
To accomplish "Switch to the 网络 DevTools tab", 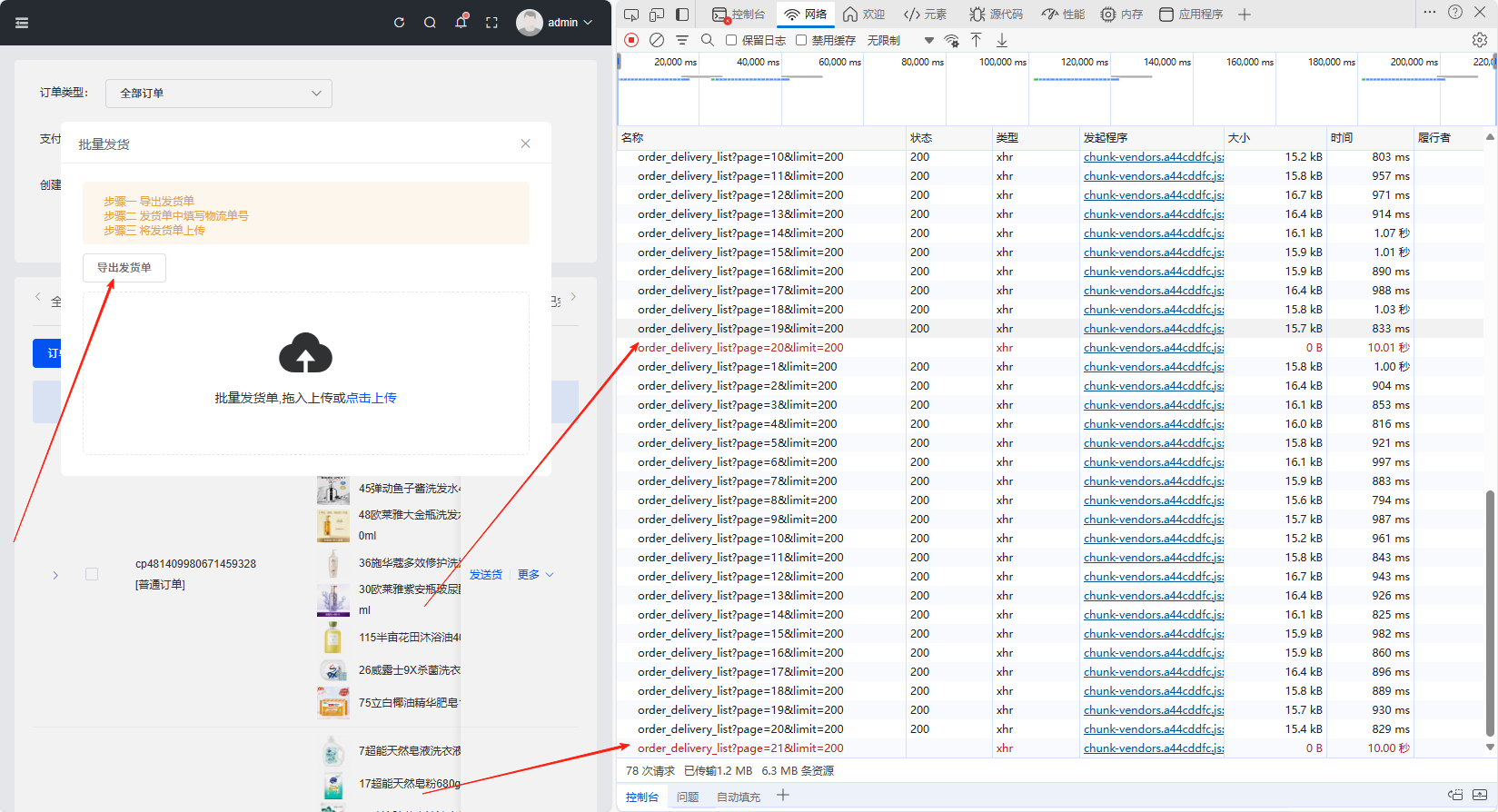I will (x=806, y=15).
